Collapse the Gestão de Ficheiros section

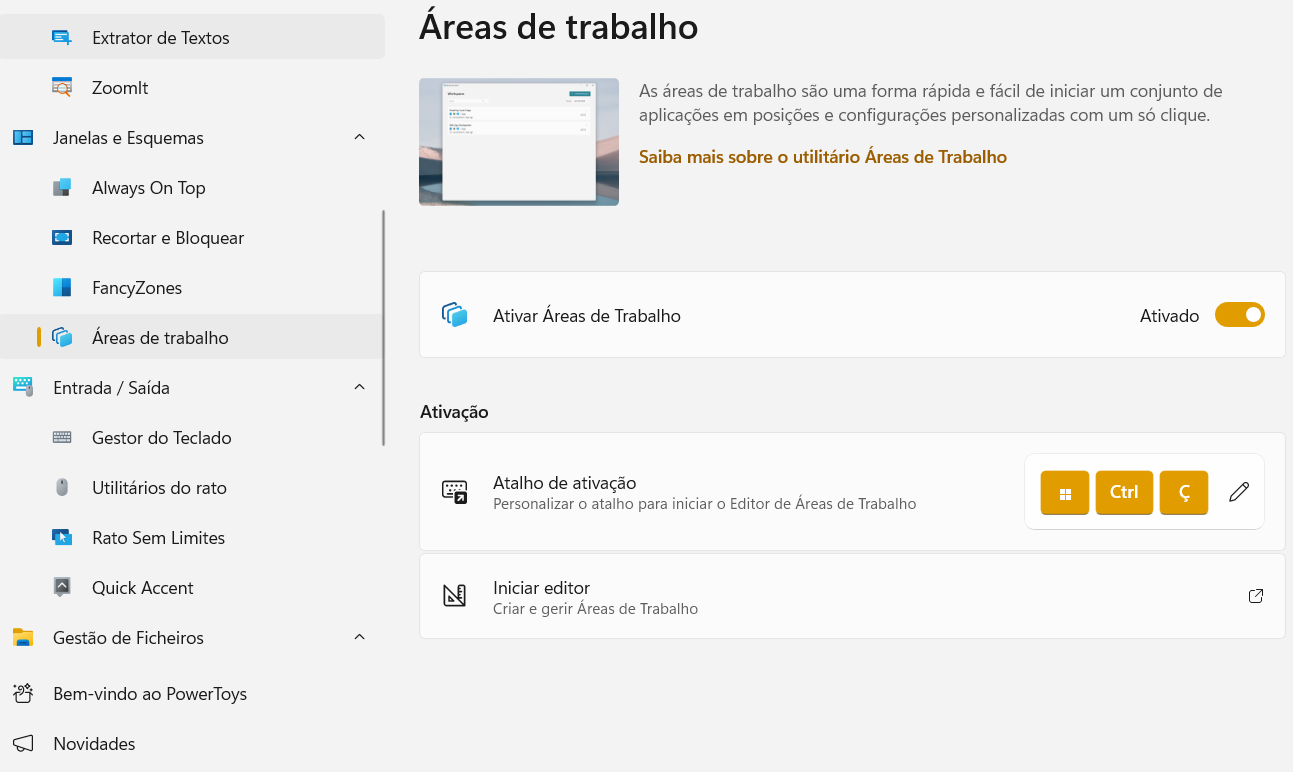coord(360,637)
